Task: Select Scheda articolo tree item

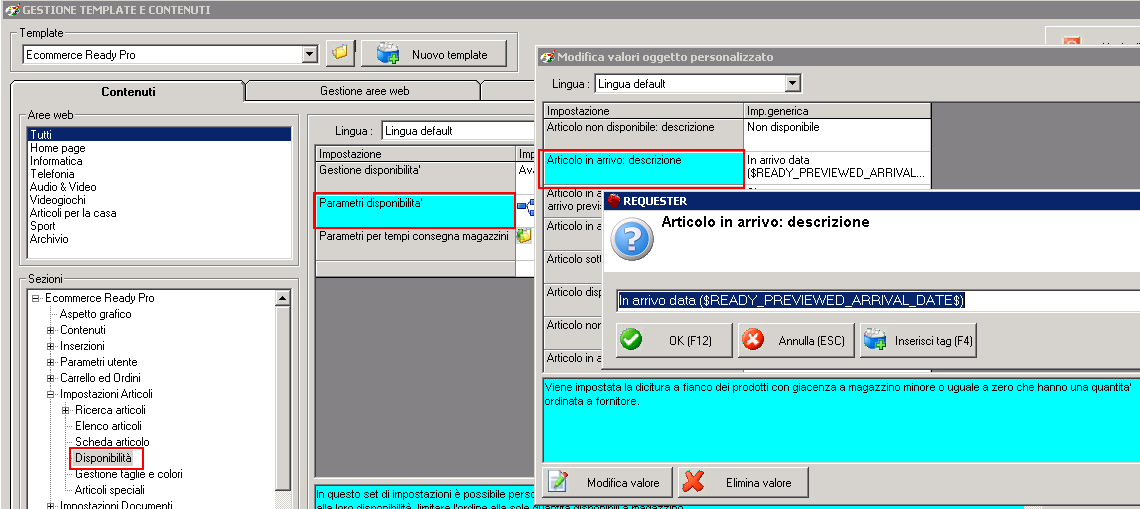Action: click(x=112, y=442)
